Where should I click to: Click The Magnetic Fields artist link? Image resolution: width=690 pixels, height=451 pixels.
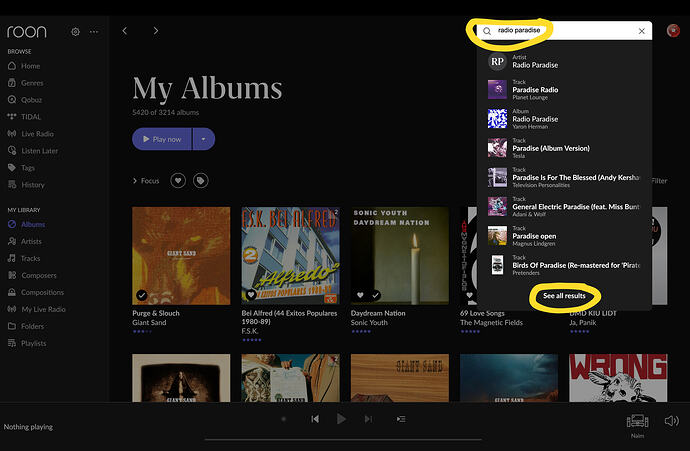pos(491,323)
